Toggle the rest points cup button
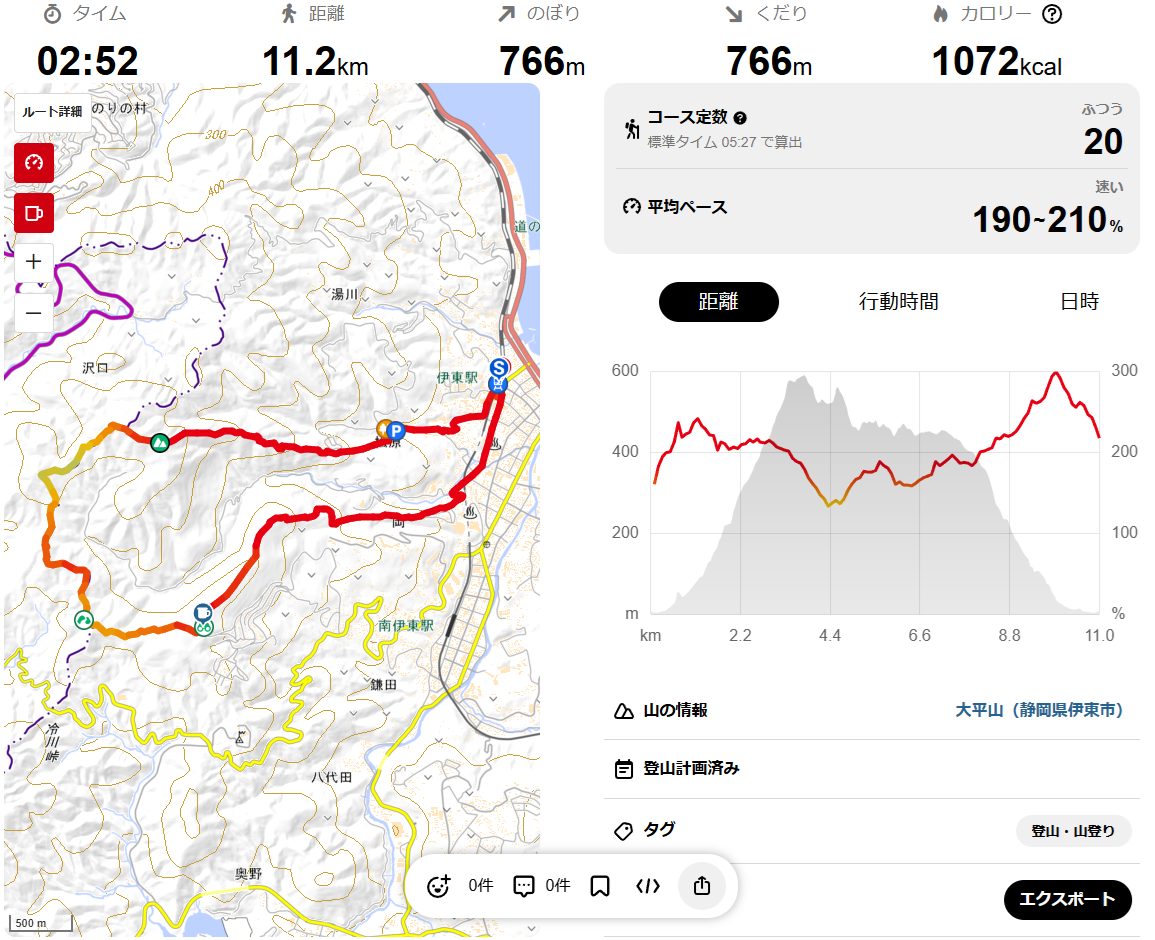The image size is (1155, 940). coord(34,213)
